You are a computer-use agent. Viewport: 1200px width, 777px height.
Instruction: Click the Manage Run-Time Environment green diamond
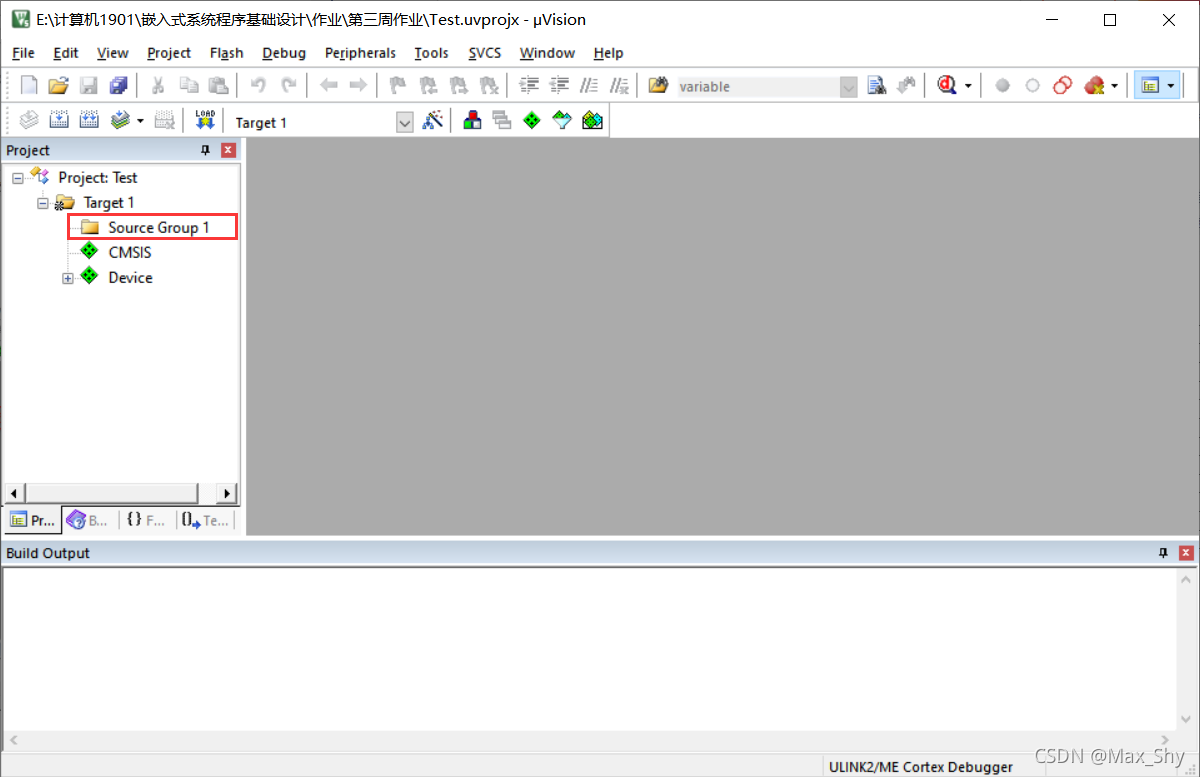click(532, 121)
